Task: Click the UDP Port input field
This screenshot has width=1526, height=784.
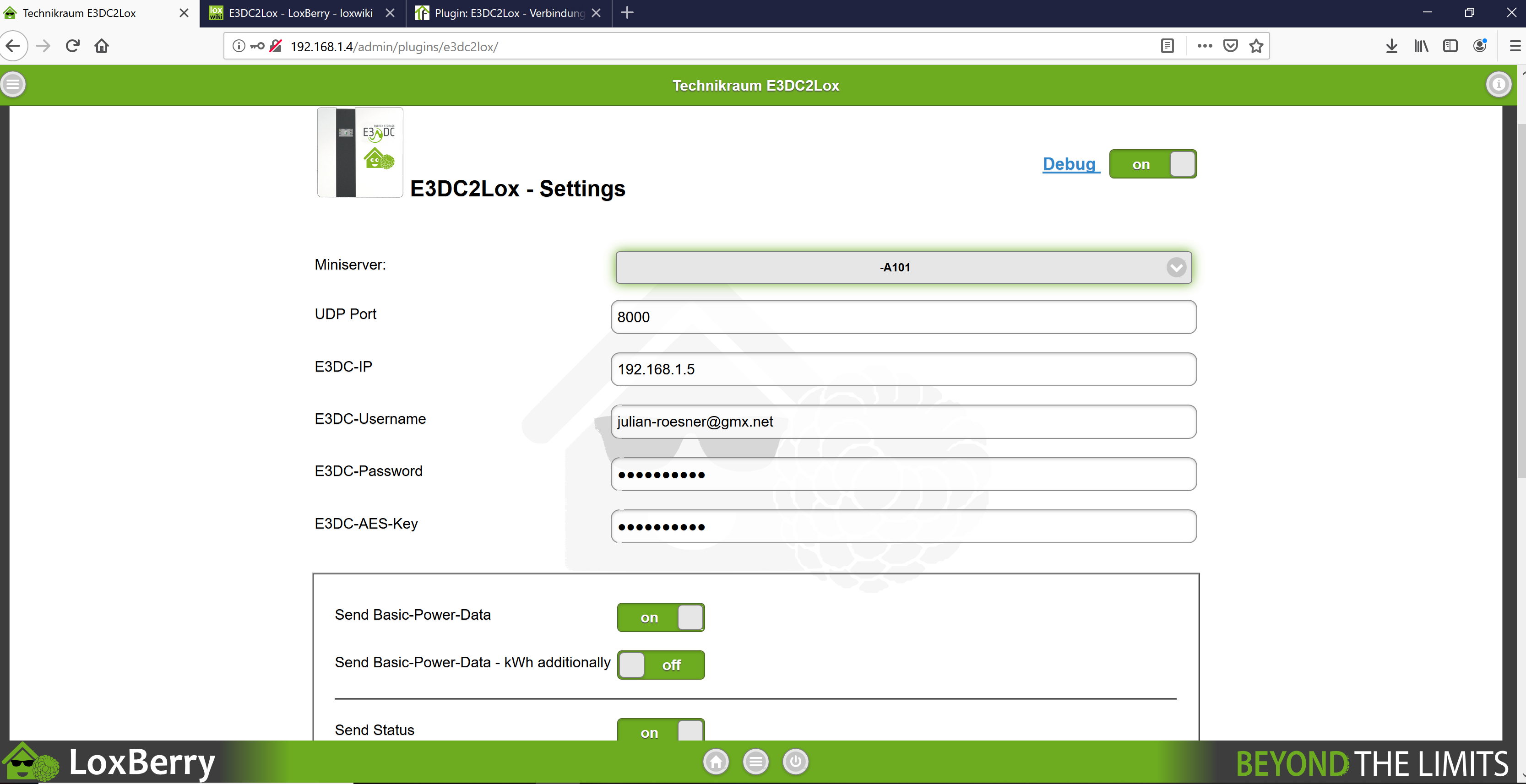Action: pos(903,317)
